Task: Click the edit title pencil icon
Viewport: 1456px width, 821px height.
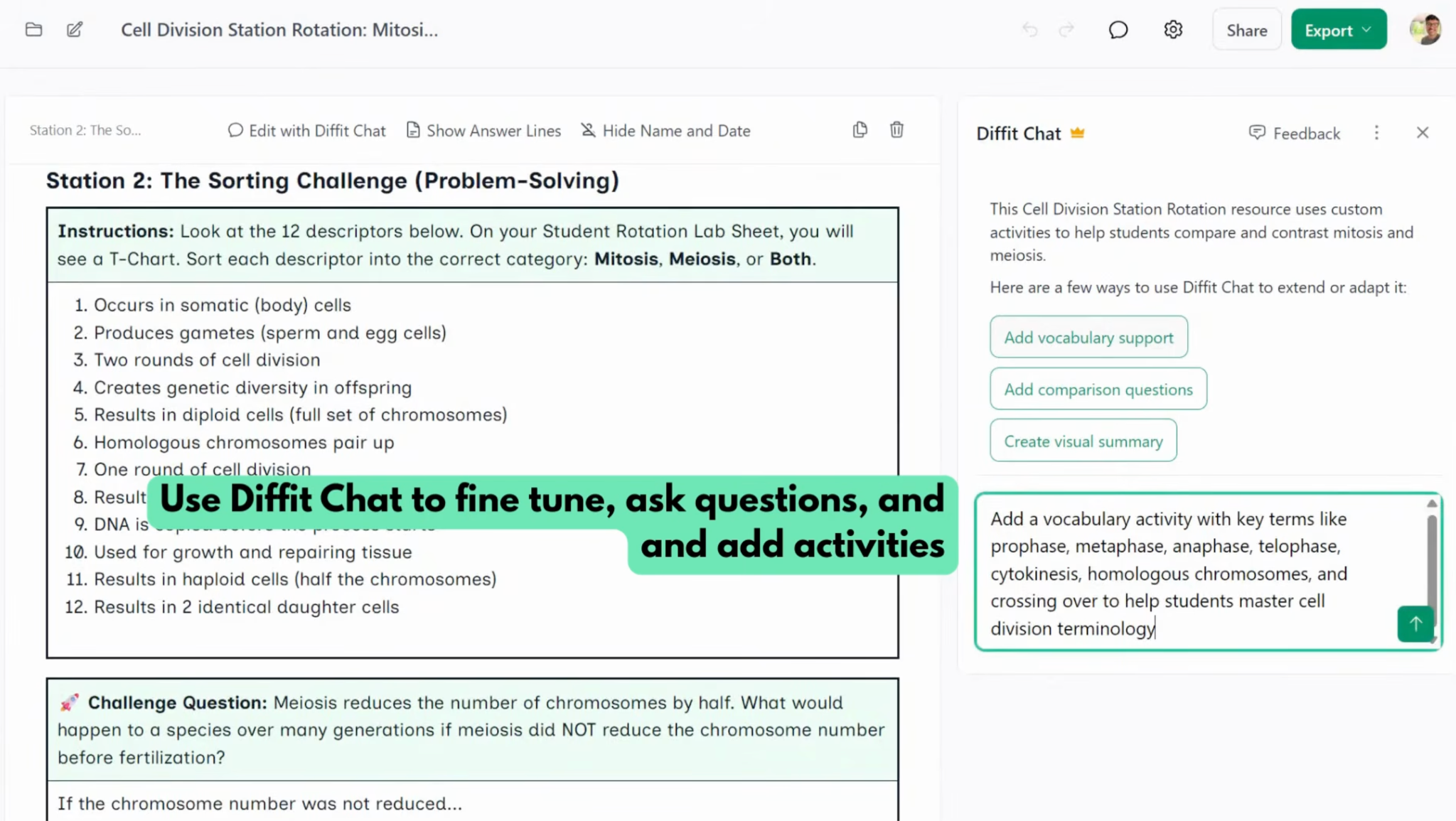Action: click(x=75, y=30)
